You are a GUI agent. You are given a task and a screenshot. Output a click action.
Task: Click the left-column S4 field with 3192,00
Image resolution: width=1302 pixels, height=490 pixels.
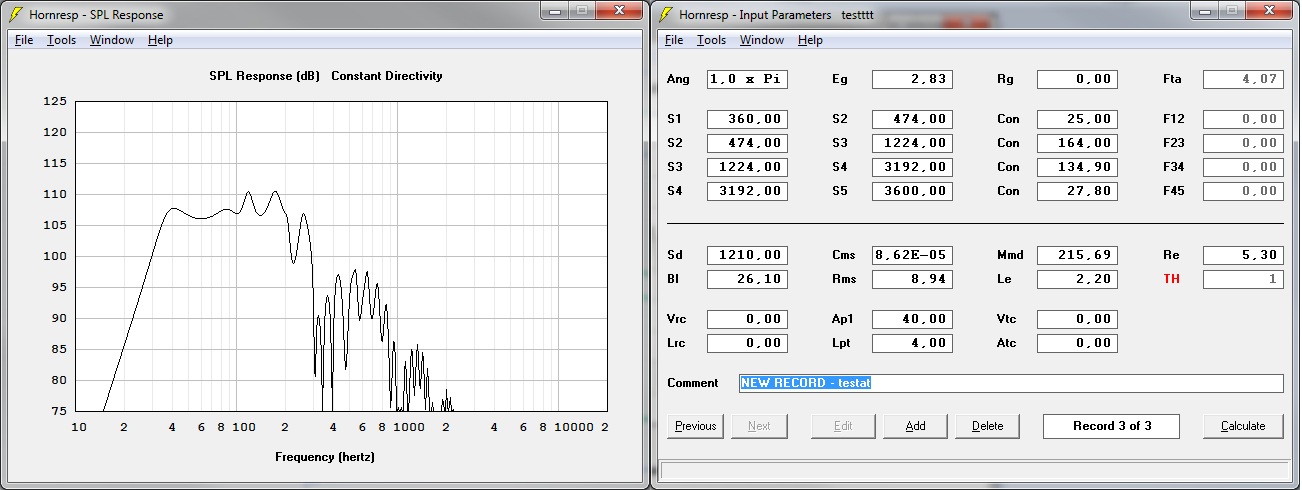(x=747, y=191)
